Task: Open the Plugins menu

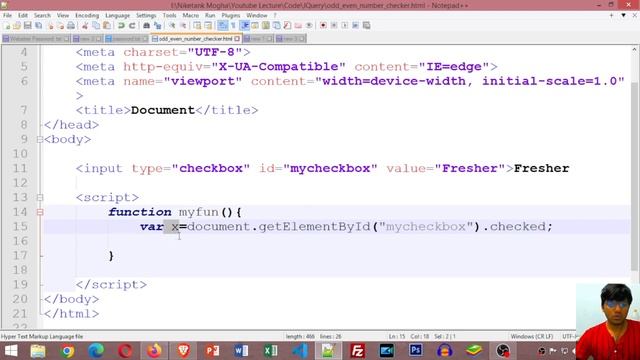Action: click(231, 15)
